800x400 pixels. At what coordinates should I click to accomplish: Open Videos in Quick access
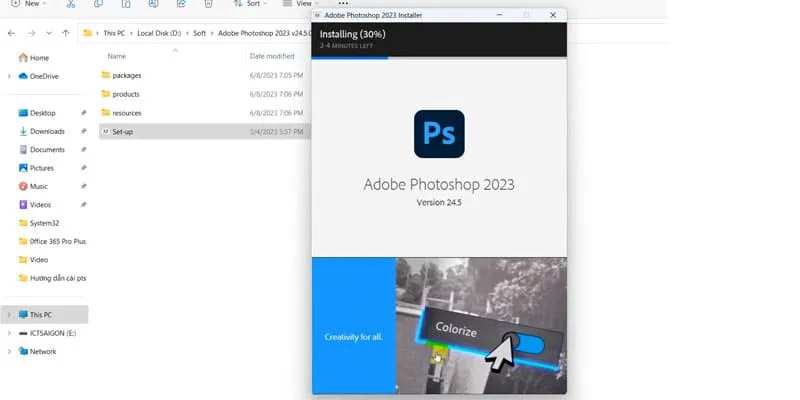pyautogui.click(x=40, y=205)
